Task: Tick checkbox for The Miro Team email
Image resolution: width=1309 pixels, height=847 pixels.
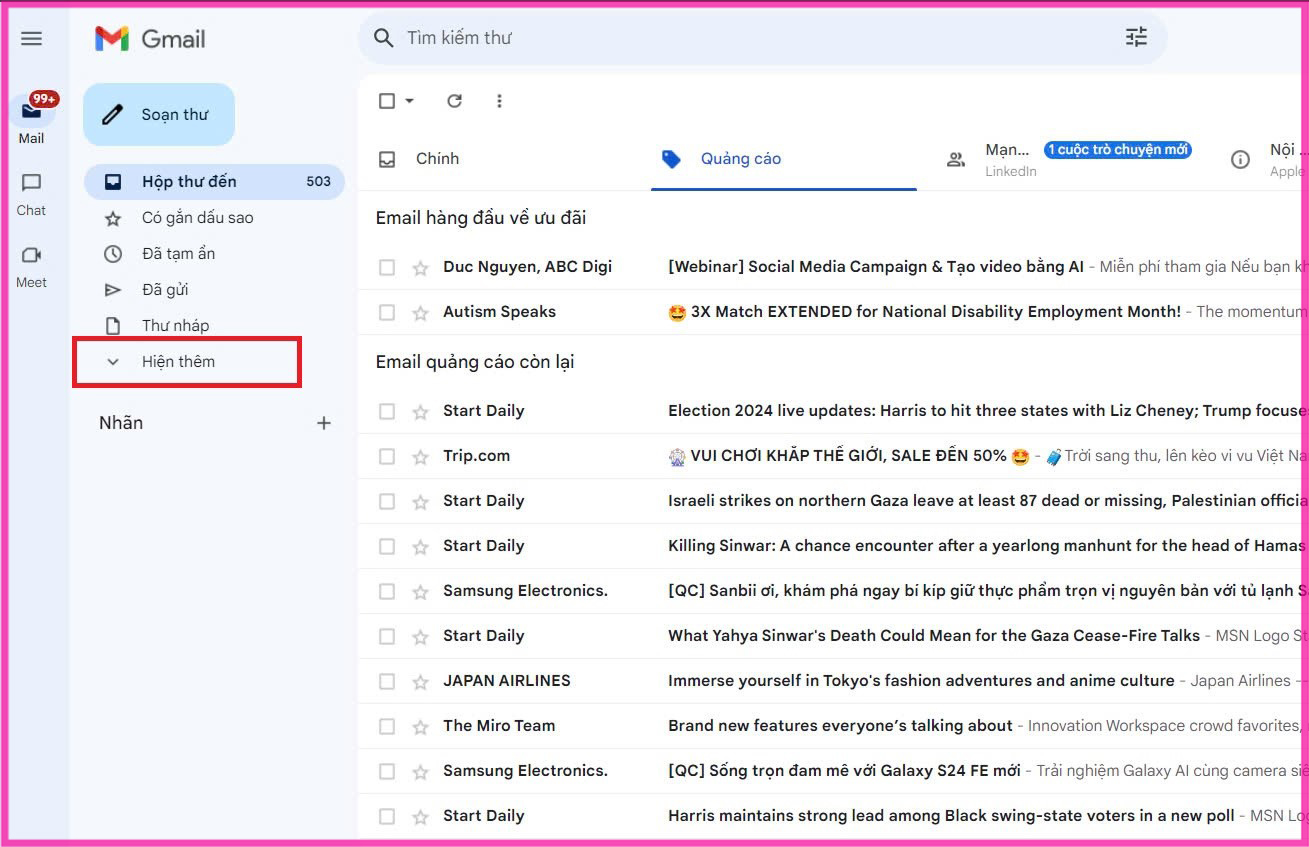Action: [387, 727]
